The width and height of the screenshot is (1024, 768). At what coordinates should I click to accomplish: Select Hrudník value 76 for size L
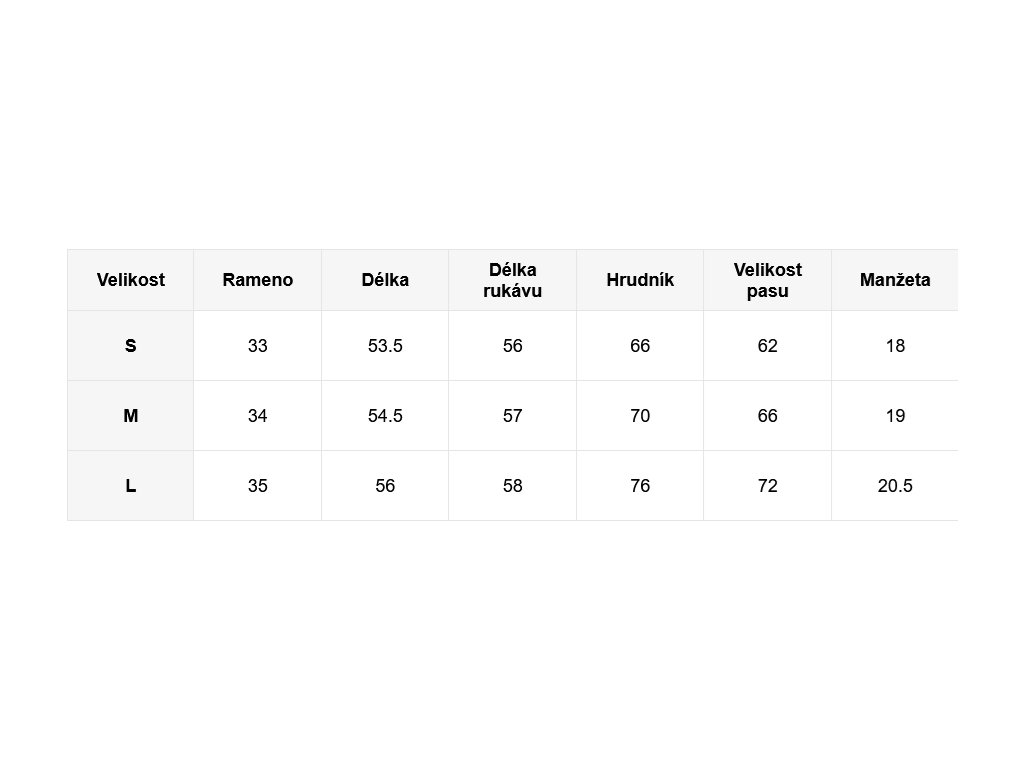640,486
